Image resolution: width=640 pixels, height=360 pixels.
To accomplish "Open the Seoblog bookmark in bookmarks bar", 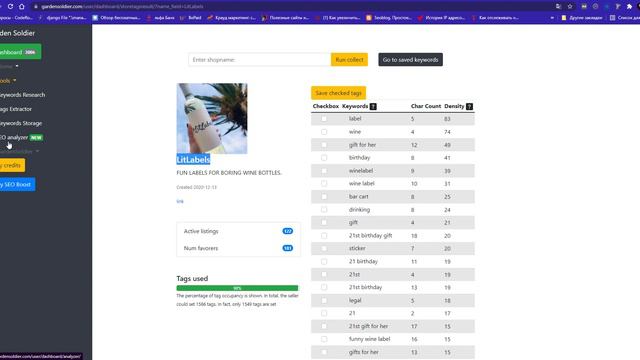I will pyautogui.click(x=389, y=18).
